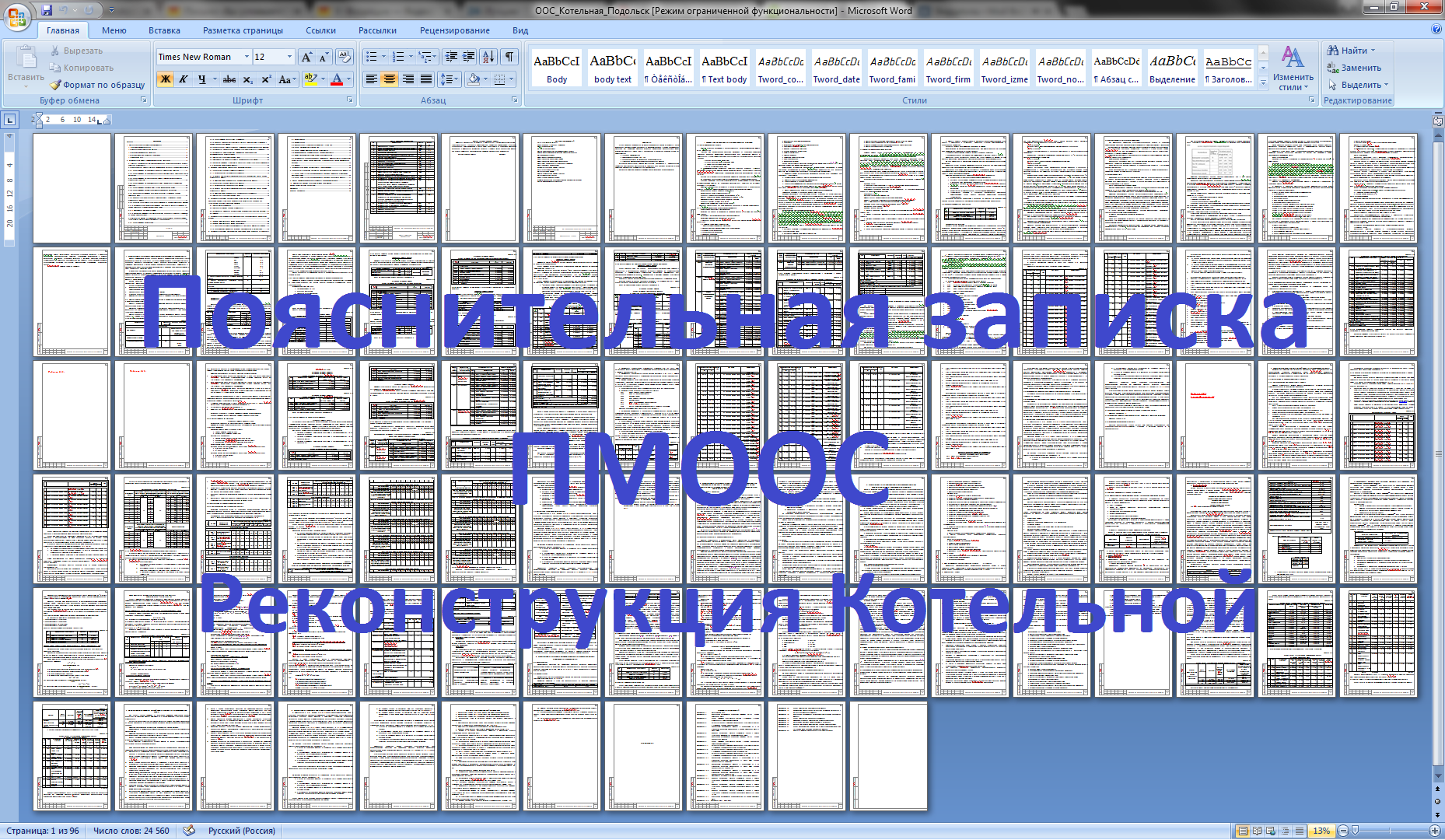Apply strikethrough formatting
This screenshot has width=1445, height=840.
point(229,79)
